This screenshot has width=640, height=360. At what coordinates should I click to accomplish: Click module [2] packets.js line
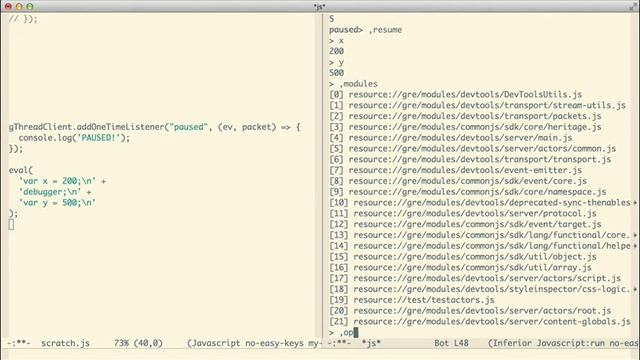pyautogui.click(x=465, y=116)
